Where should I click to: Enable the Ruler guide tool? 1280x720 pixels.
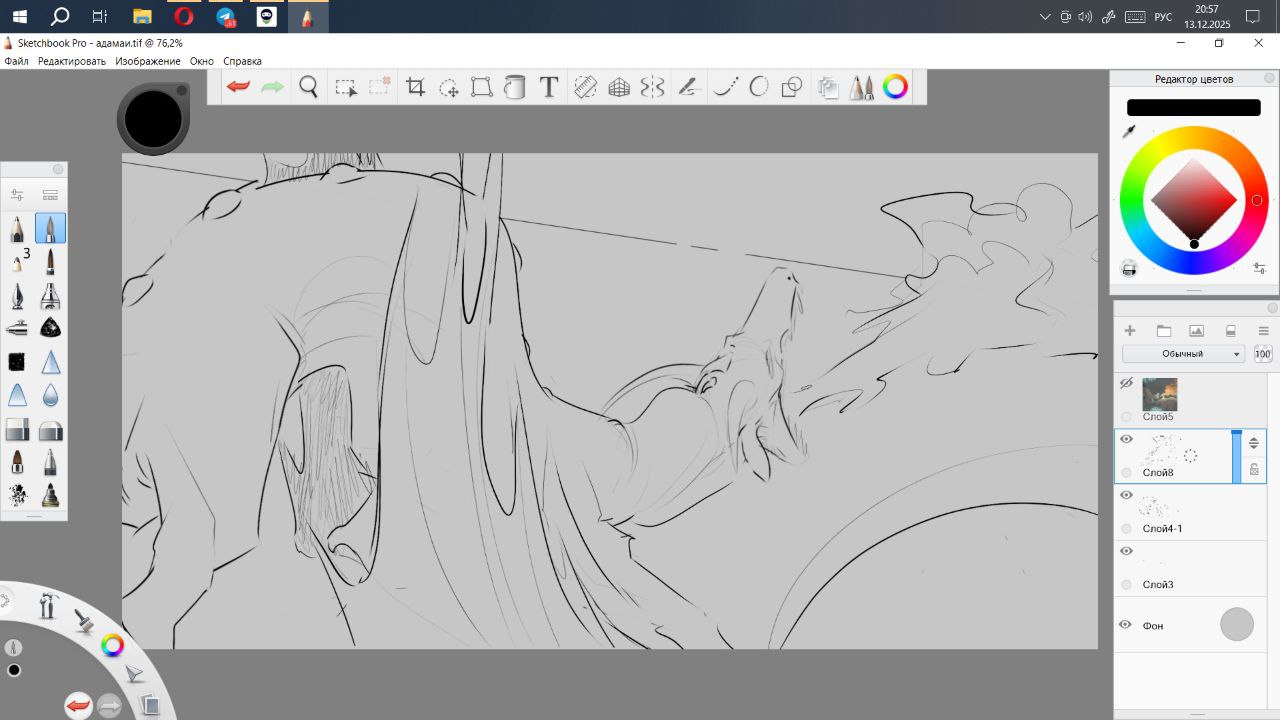pos(585,87)
